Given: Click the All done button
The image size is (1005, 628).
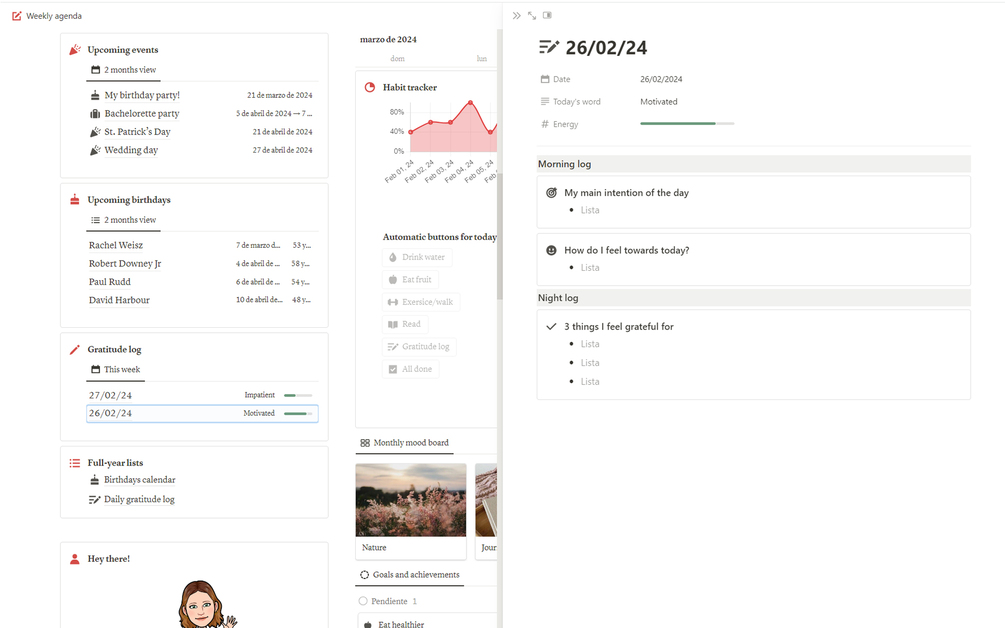Looking at the screenshot, I should pyautogui.click(x=411, y=369).
